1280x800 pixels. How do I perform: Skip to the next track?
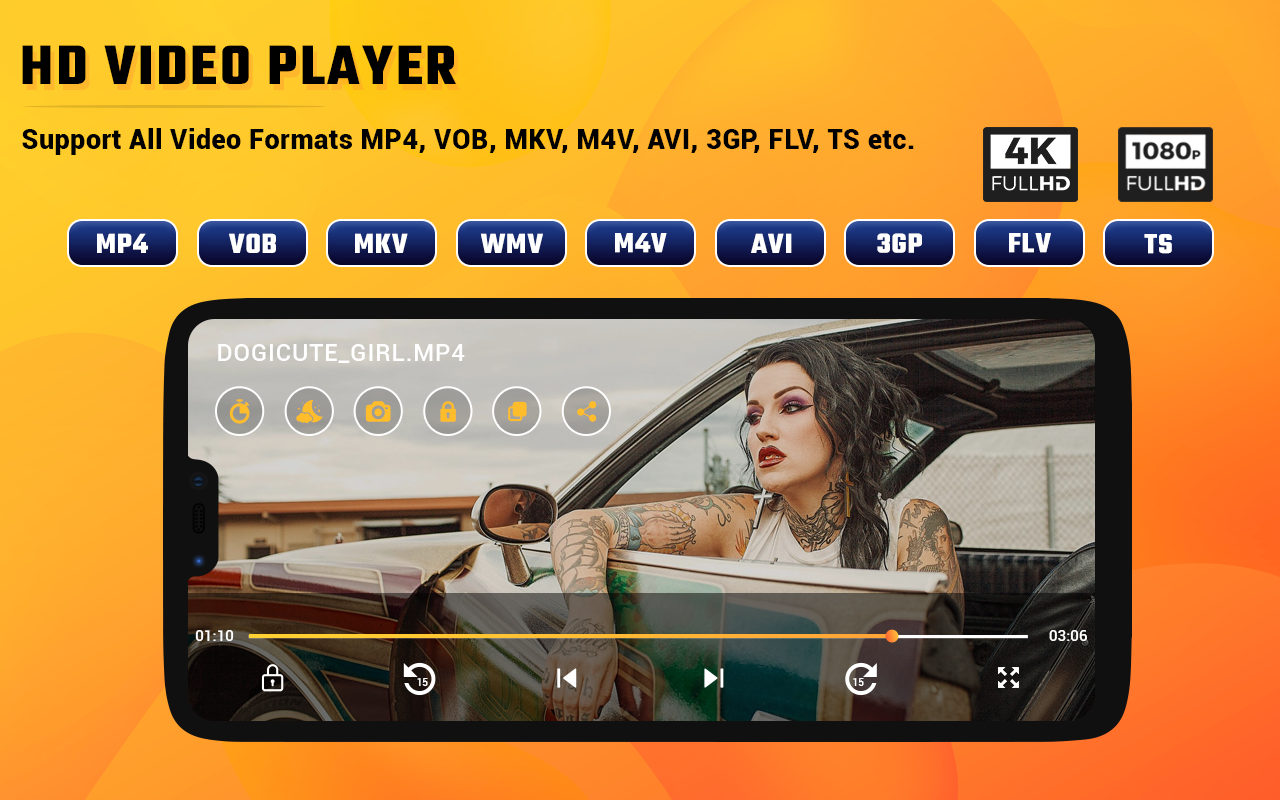click(x=713, y=678)
